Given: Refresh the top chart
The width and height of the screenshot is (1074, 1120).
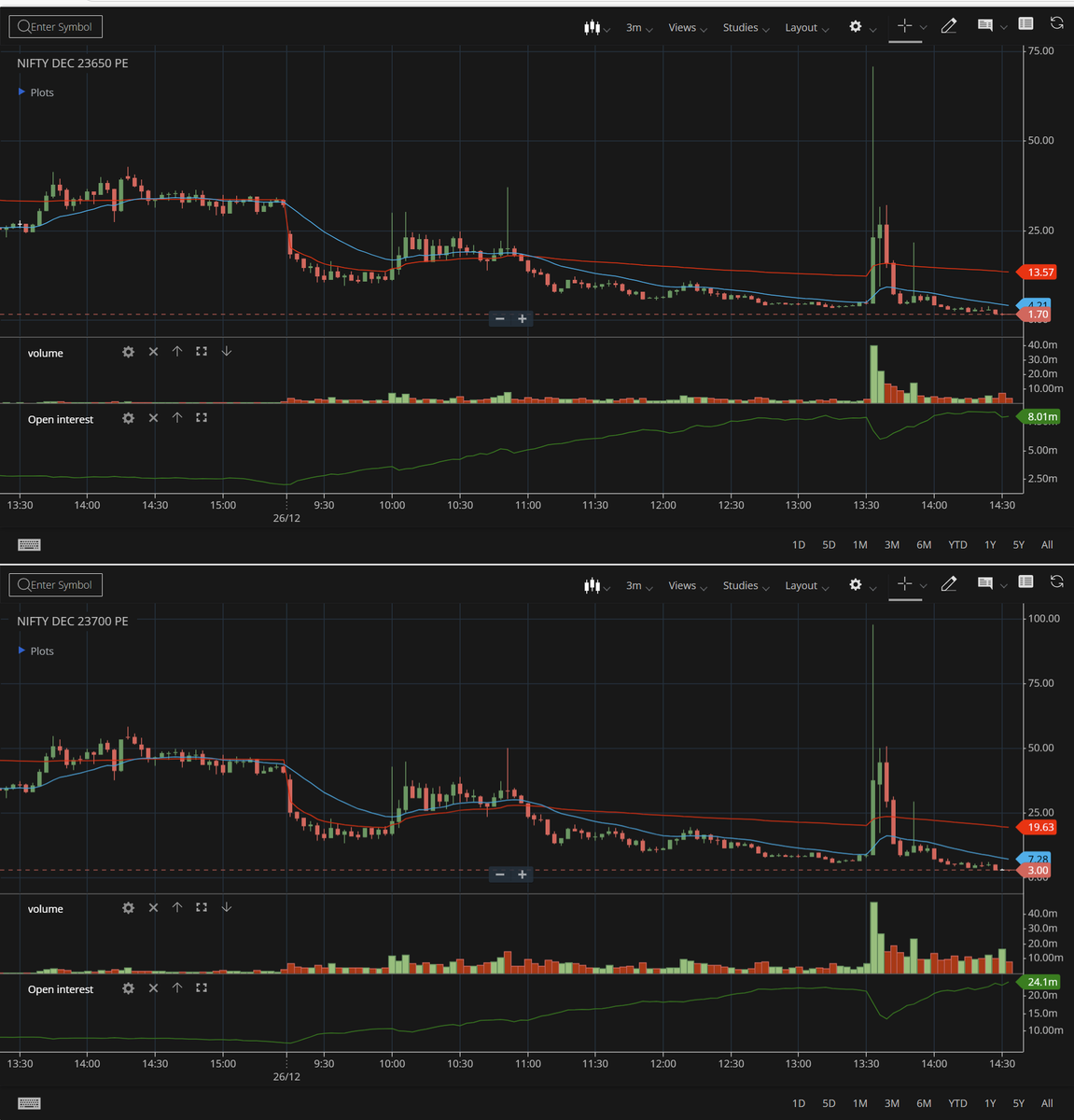Looking at the screenshot, I should (x=1056, y=23).
